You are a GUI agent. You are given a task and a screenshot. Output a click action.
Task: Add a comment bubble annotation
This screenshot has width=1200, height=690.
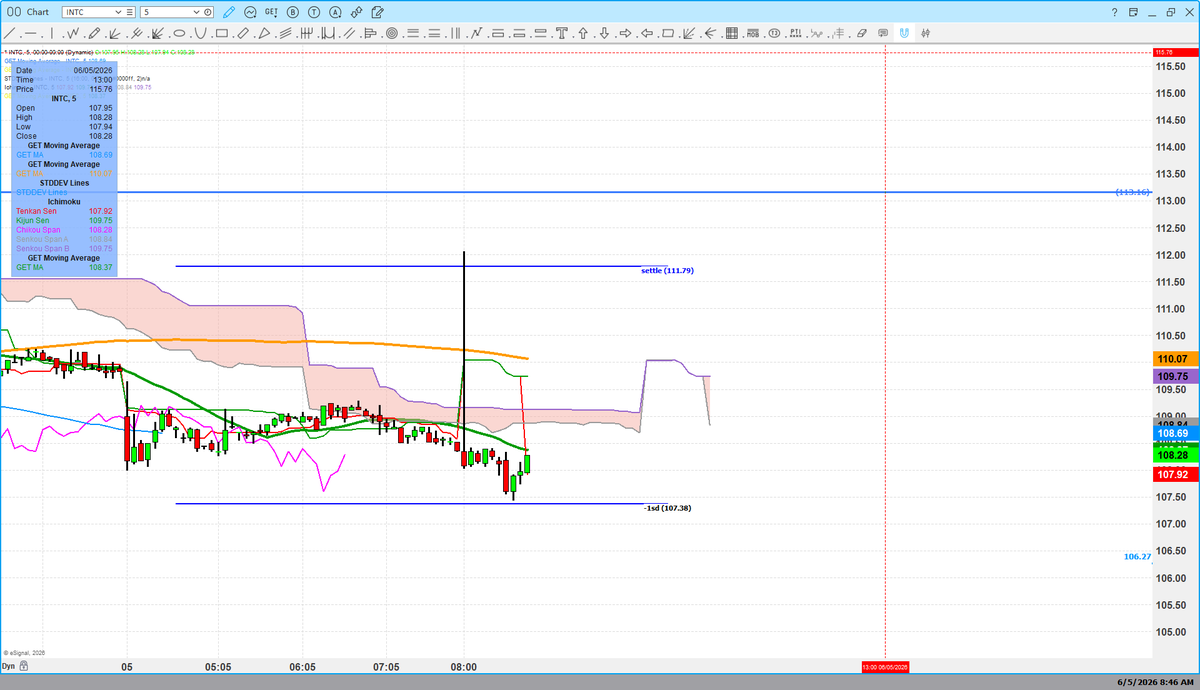pyautogui.click(x=883, y=33)
